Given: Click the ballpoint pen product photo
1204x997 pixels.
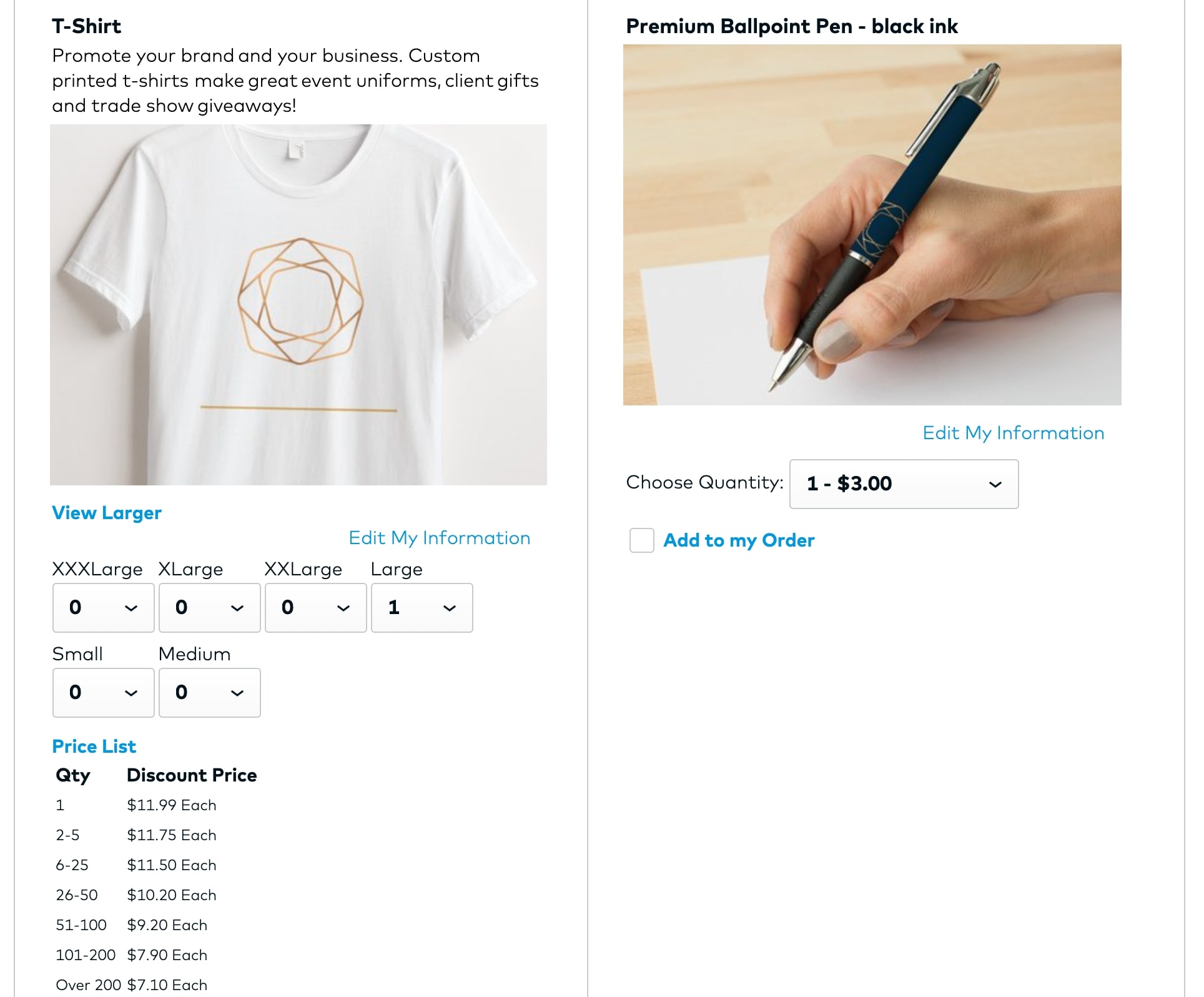Looking at the screenshot, I should tap(872, 225).
